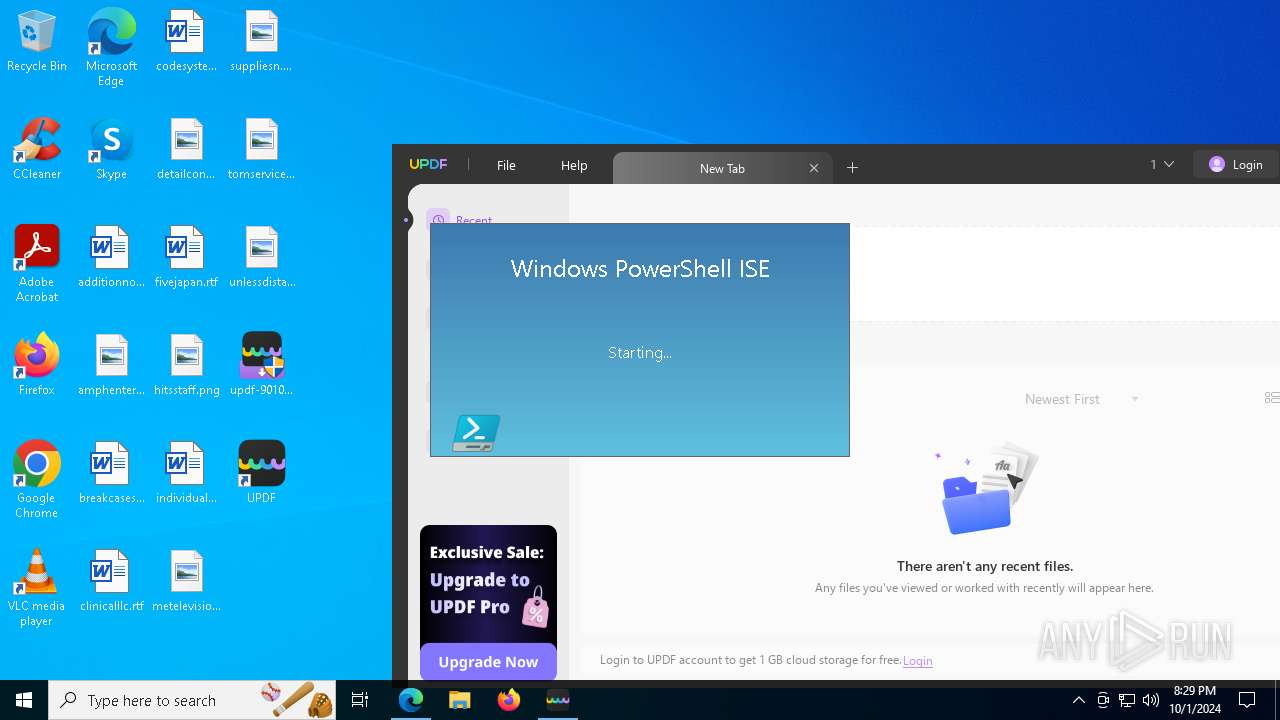The height and width of the screenshot is (720, 1280).
Task: Select the codesyste Word document icon
Action: click(x=186, y=42)
